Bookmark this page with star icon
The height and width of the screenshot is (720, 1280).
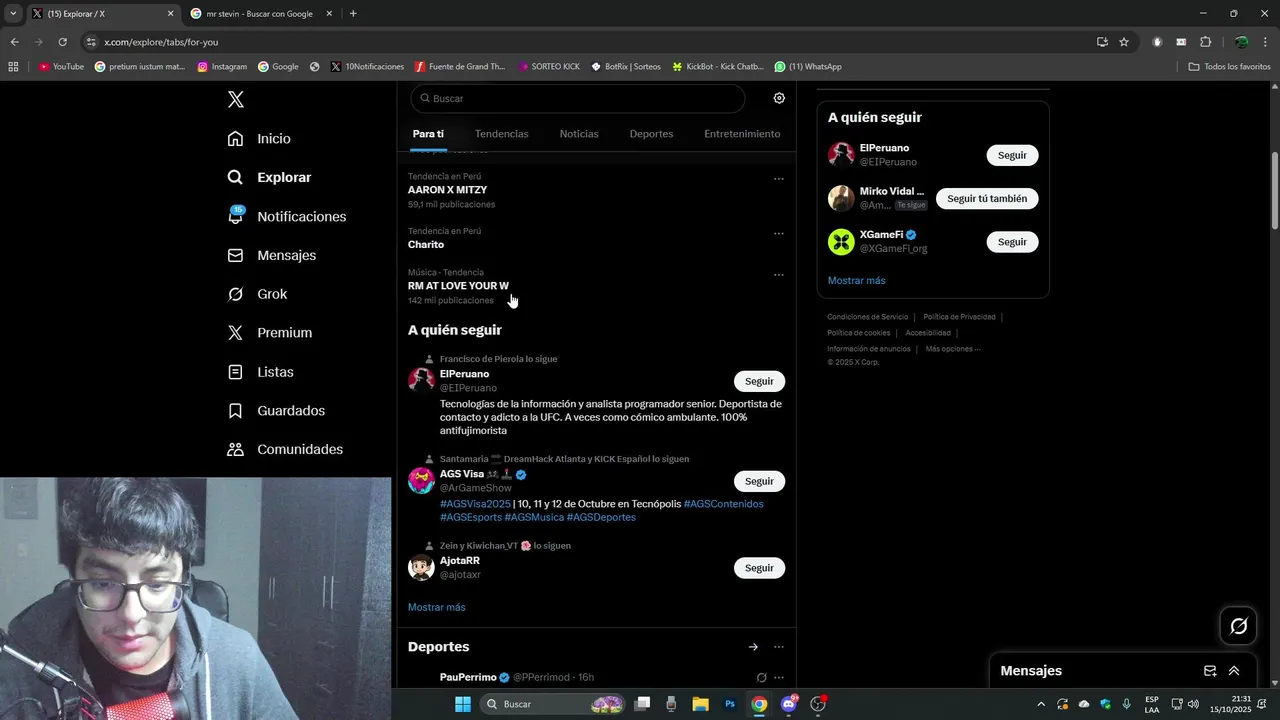[1124, 42]
